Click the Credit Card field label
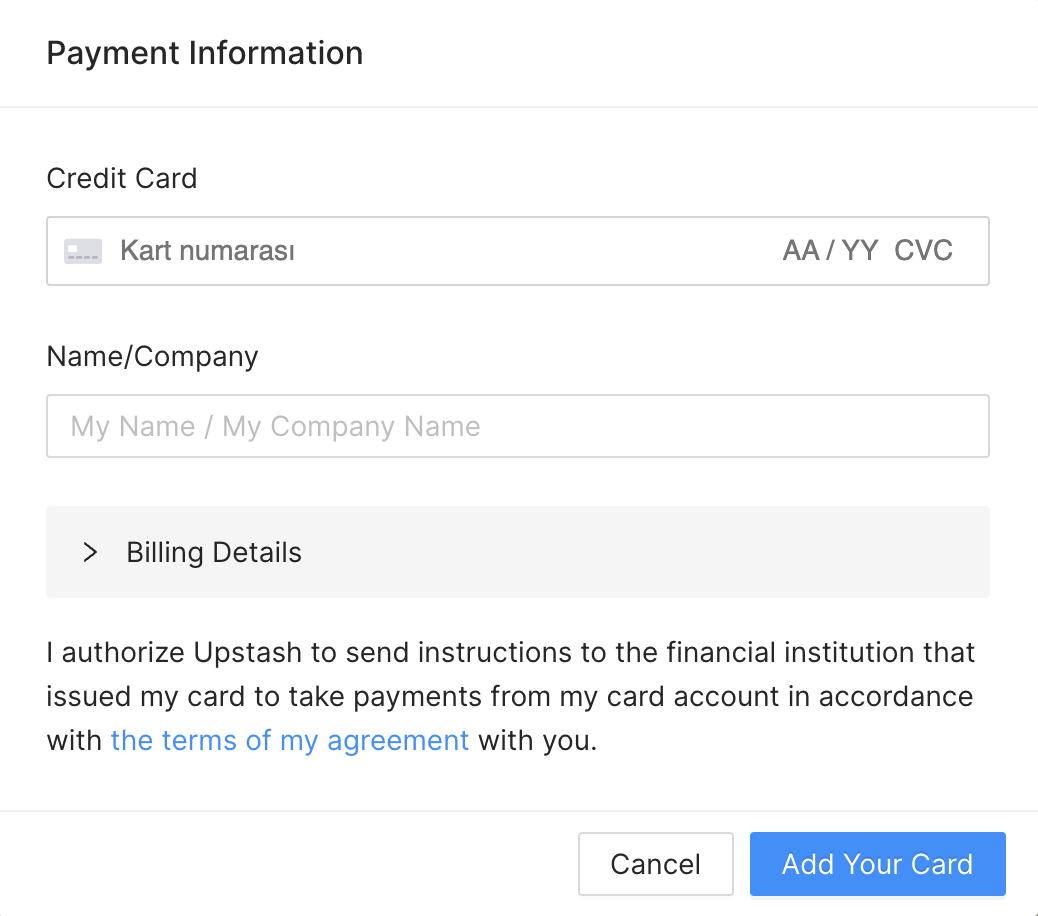The width and height of the screenshot is (1038, 916). 122,178
